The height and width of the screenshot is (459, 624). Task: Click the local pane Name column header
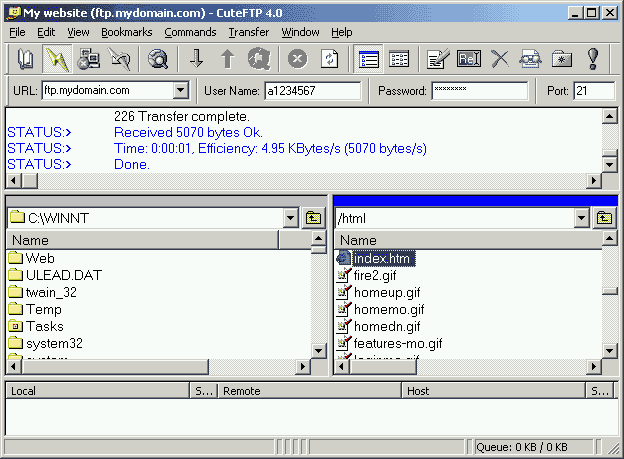(x=142, y=240)
